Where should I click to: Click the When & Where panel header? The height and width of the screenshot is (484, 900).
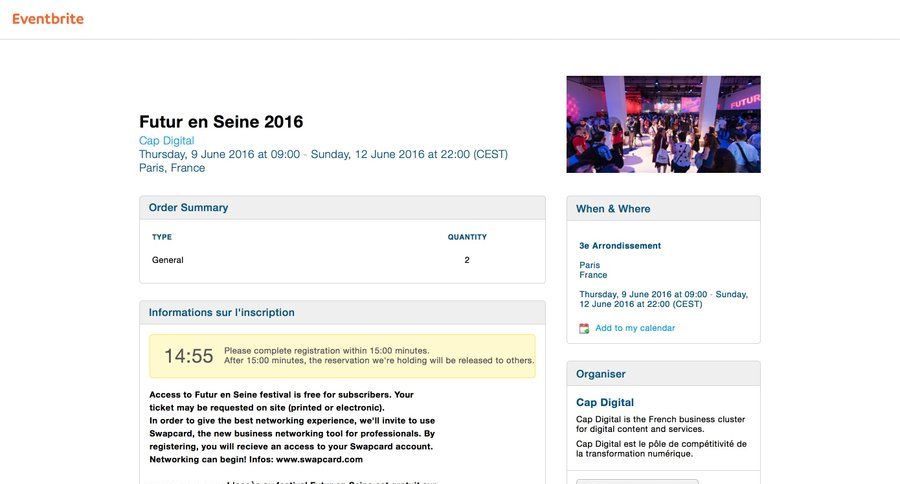click(663, 209)
